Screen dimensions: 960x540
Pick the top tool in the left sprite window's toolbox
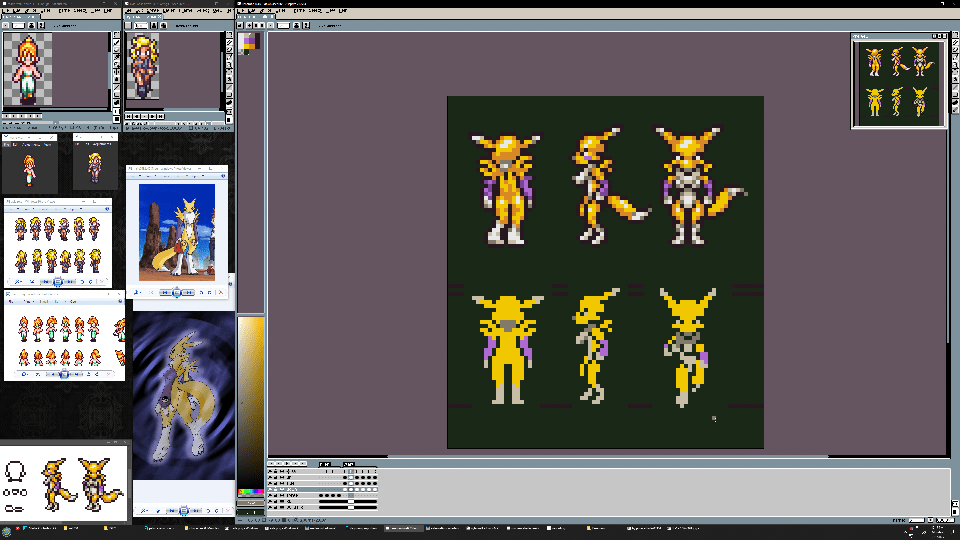(x=117, y=34)
